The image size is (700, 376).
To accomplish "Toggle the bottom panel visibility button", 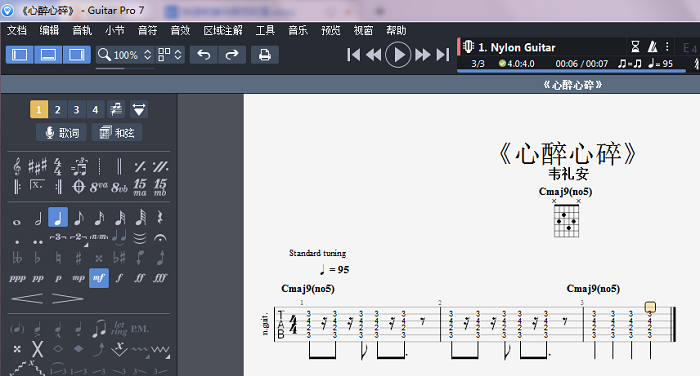I will click(48, 55).
